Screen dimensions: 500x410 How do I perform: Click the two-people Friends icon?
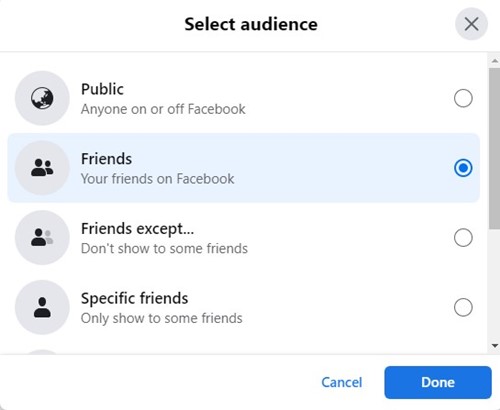click(x=42, y=168)
